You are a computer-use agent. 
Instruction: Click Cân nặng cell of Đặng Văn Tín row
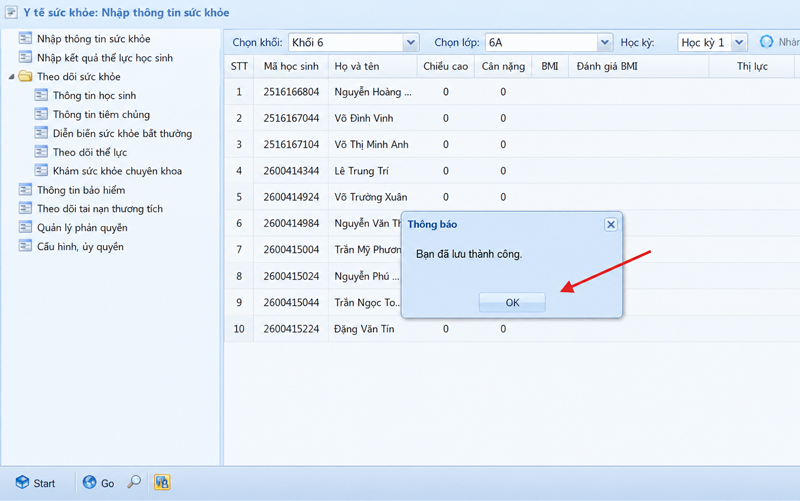point(503,329)
